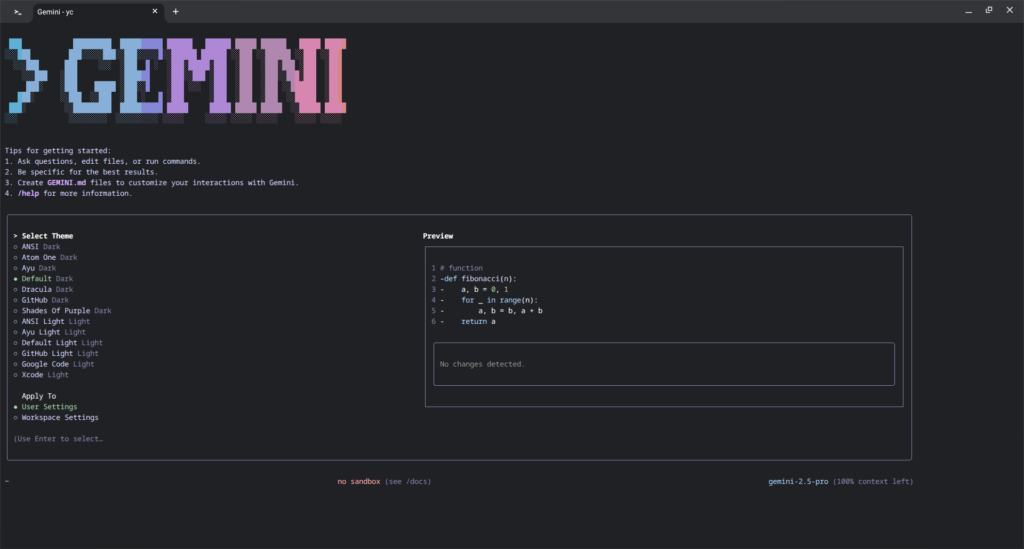Choose the GitHub Dark theme

41,300
